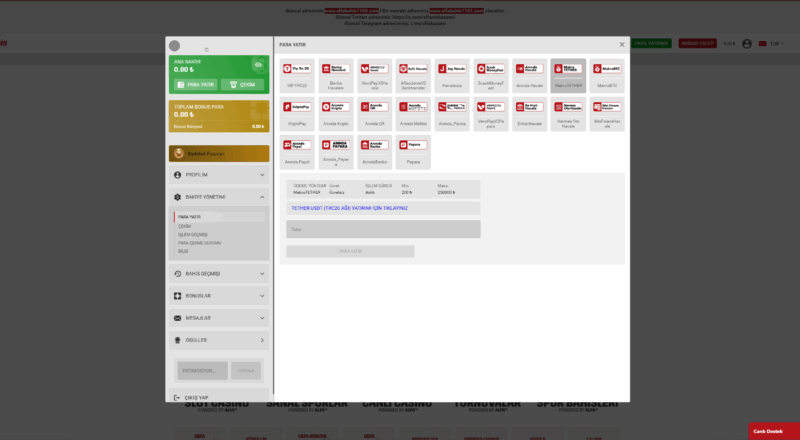Toggle balance visibility eye icon
The width and height of the screenshot is (800, 440).
coord(258,65)
